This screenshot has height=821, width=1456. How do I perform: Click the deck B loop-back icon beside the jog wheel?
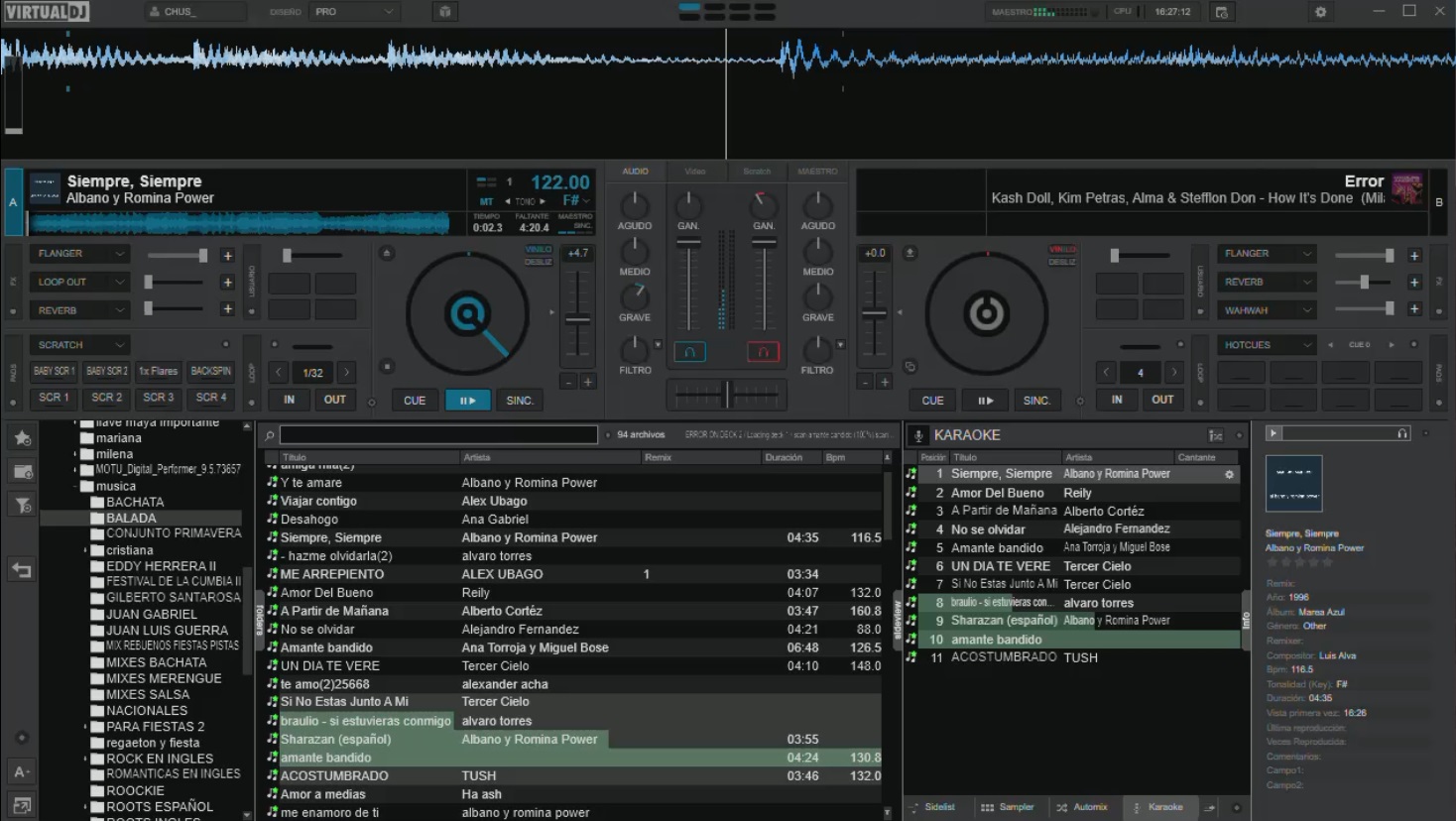click(x=910, y=366)
